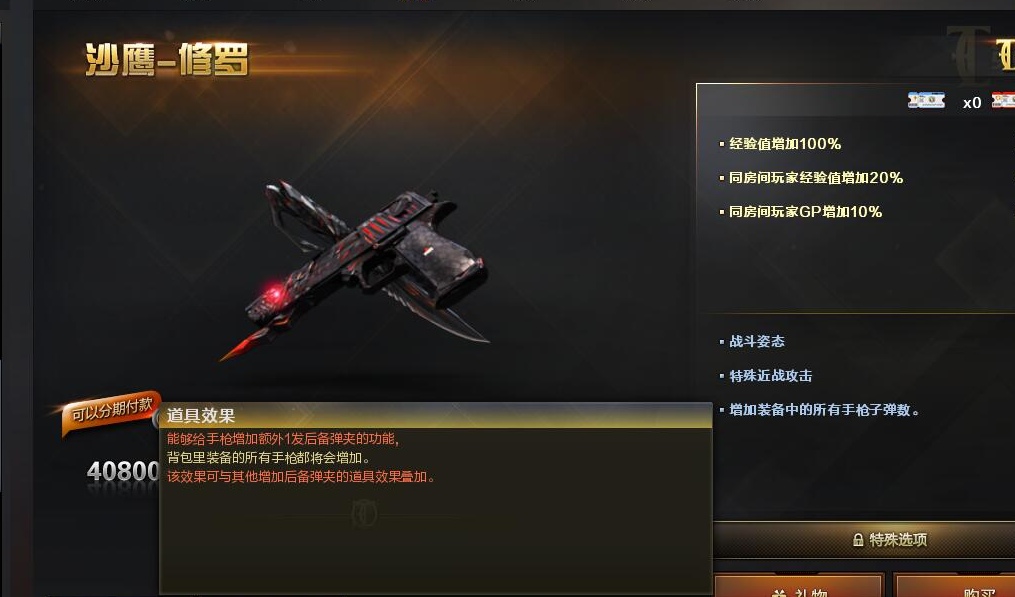Click 增加装备中的所有手枪子弹数 feature item
Viewport: 1015px width, 597px height.
(824, 410)
